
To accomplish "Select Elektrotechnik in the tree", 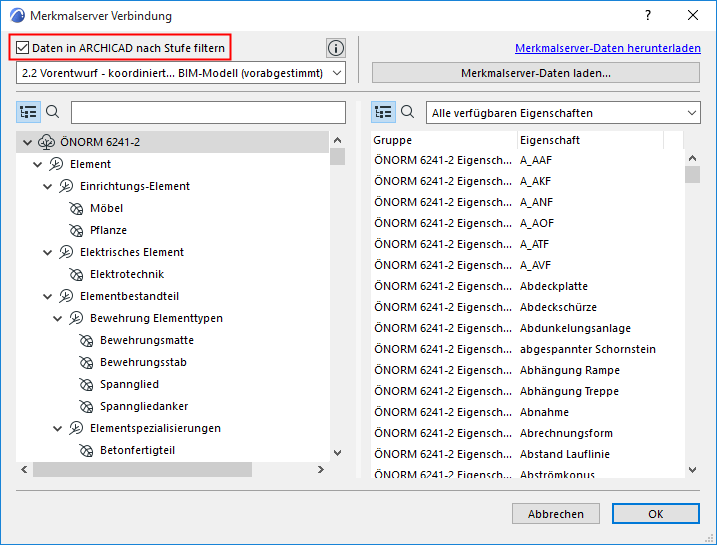I will pyautogui.click(x=127, y=274).
